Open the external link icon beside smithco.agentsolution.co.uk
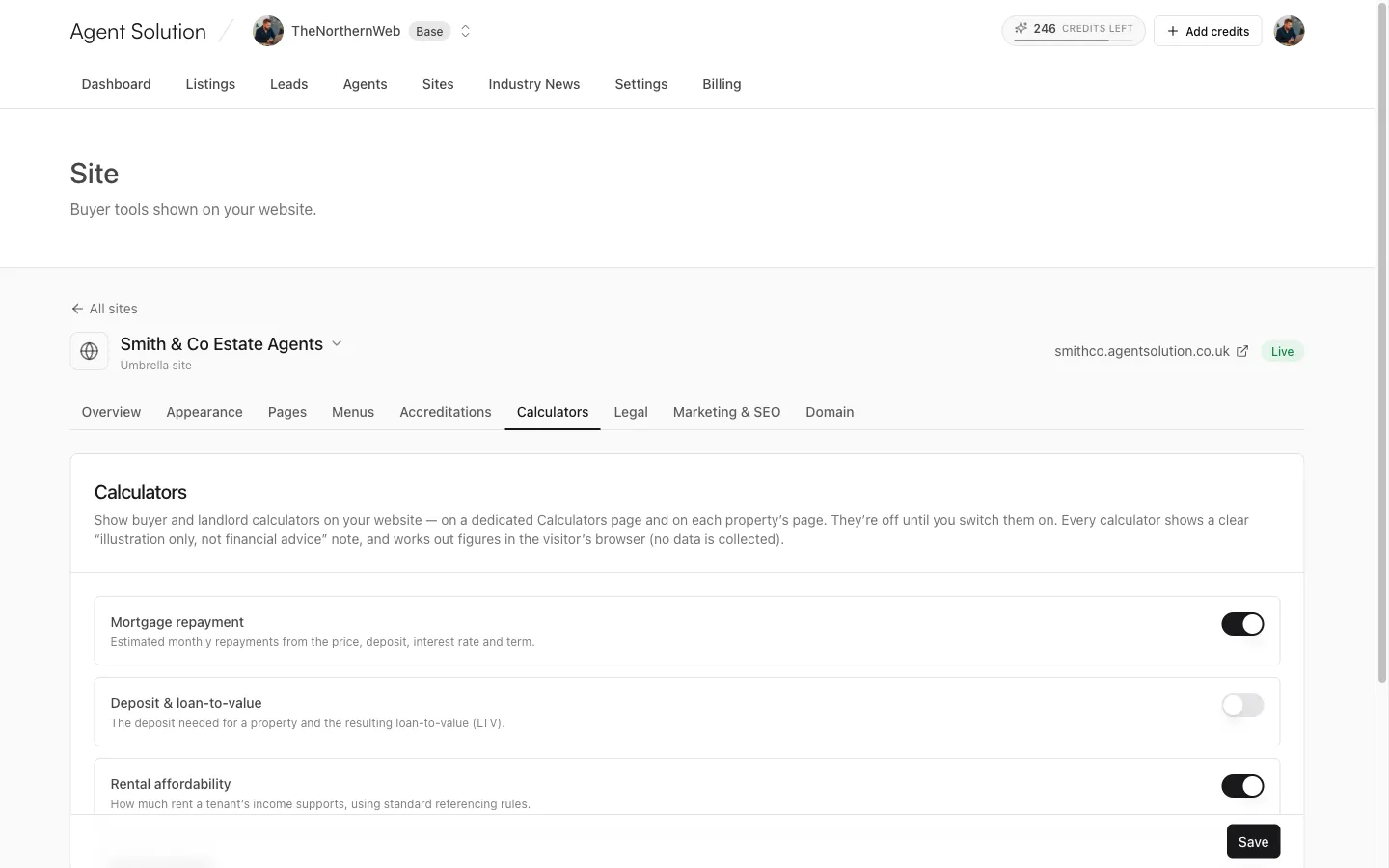 (x=1242, y=351)
